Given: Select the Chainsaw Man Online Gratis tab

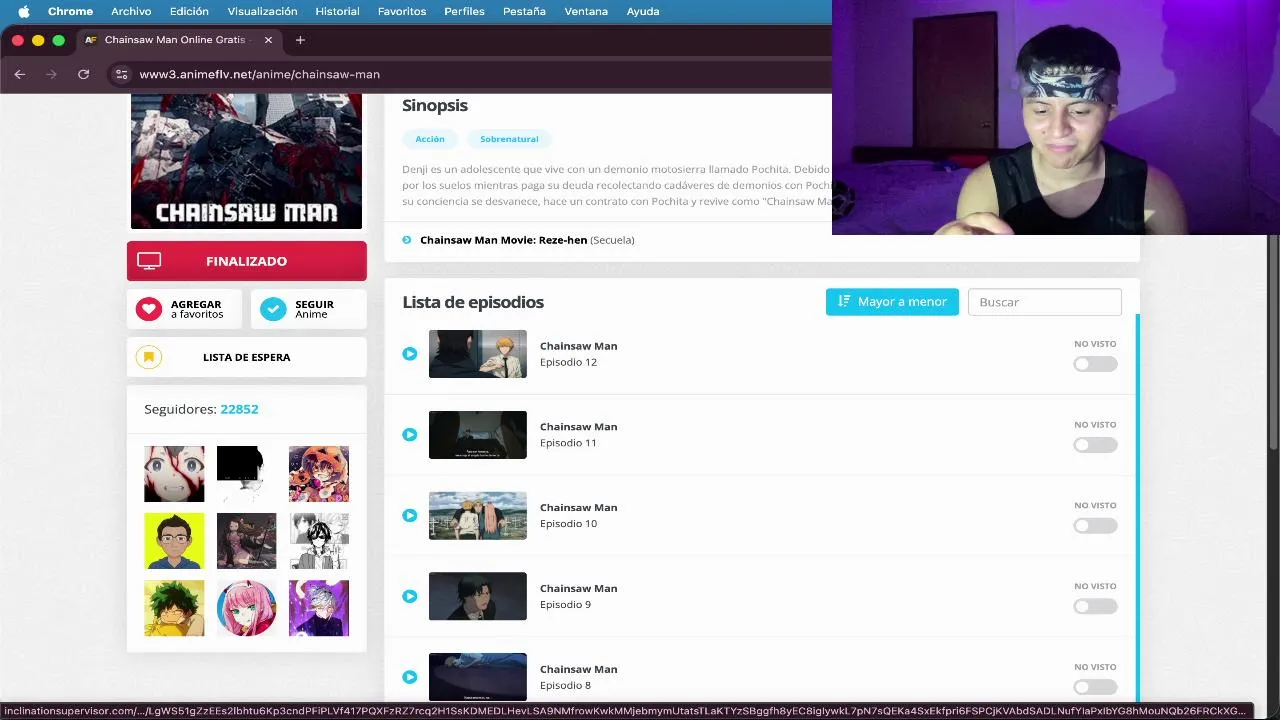Looking at the screenshot, I should 178,40.
